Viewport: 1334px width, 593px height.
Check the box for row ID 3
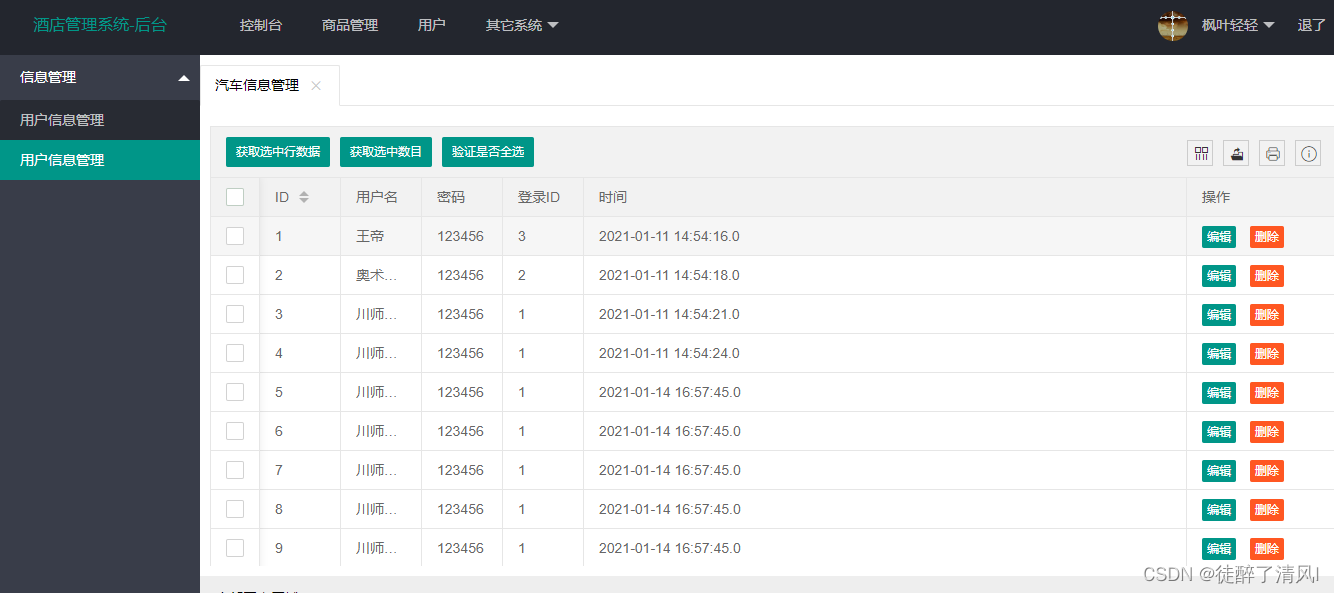click(x=235, y=314)
